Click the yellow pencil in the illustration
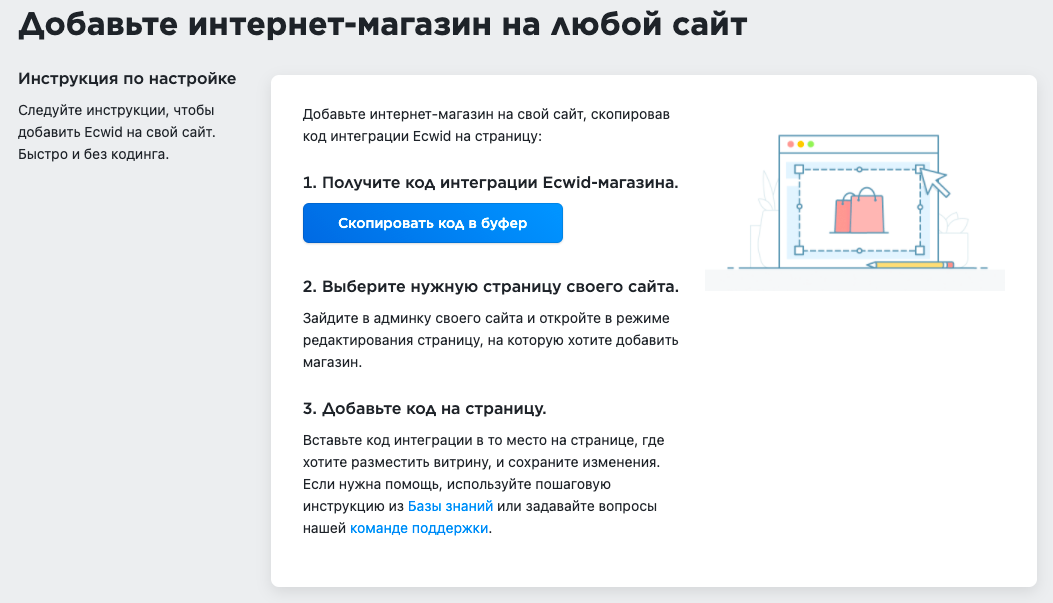 click(910, 265)
